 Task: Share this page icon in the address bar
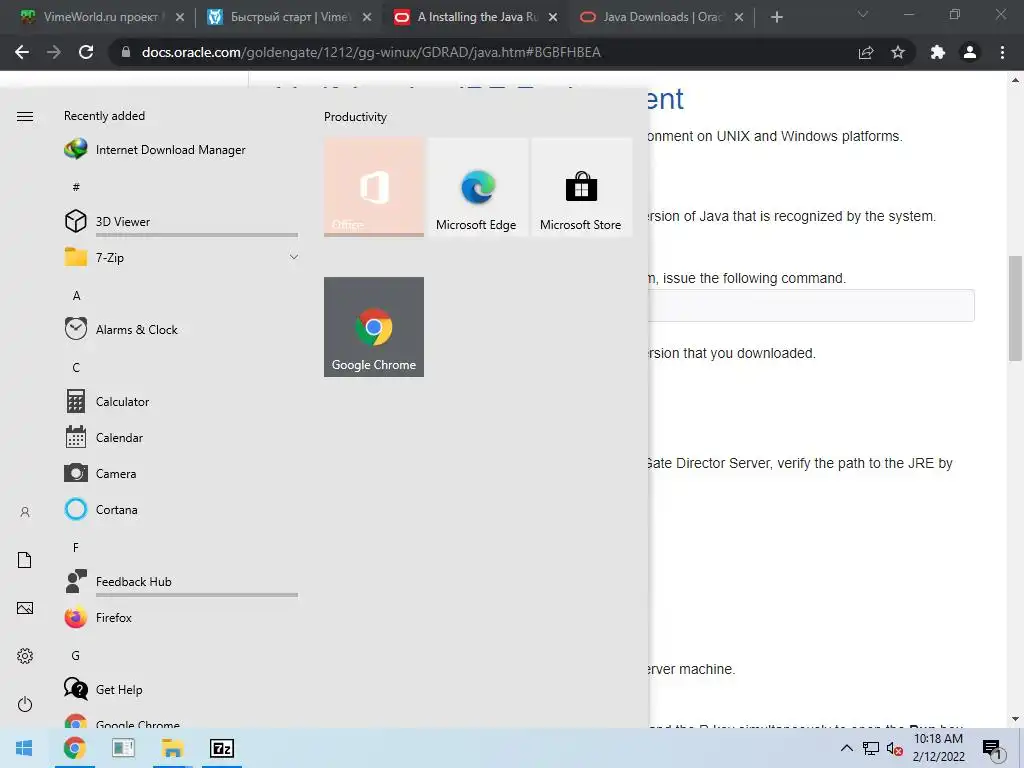pyautogui.click(x=866, y=52)
